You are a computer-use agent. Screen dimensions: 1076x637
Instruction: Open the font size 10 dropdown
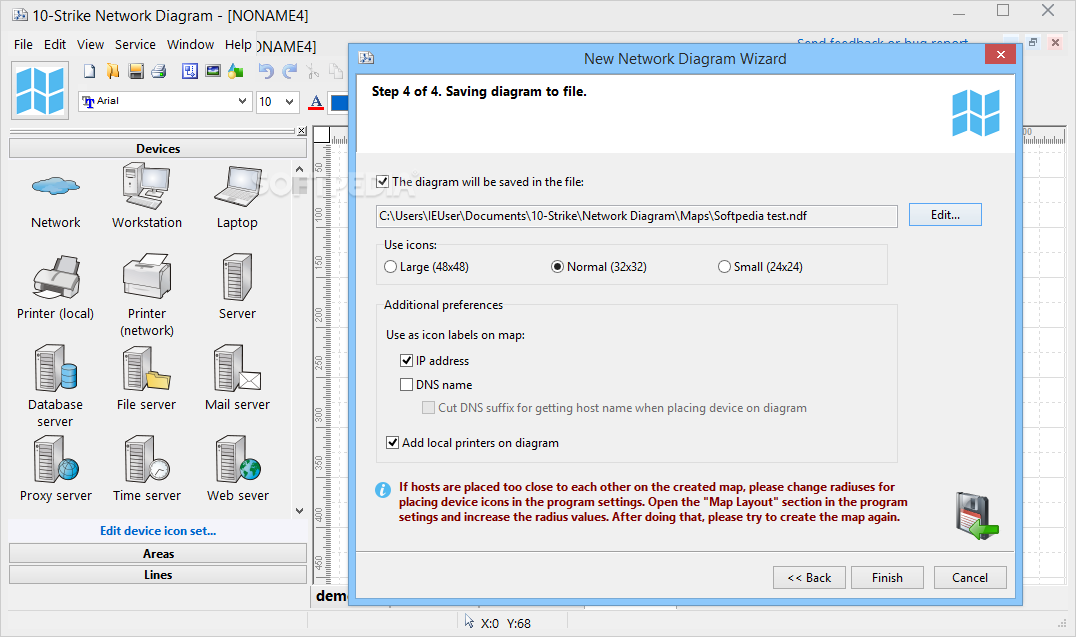coord(290,102)
